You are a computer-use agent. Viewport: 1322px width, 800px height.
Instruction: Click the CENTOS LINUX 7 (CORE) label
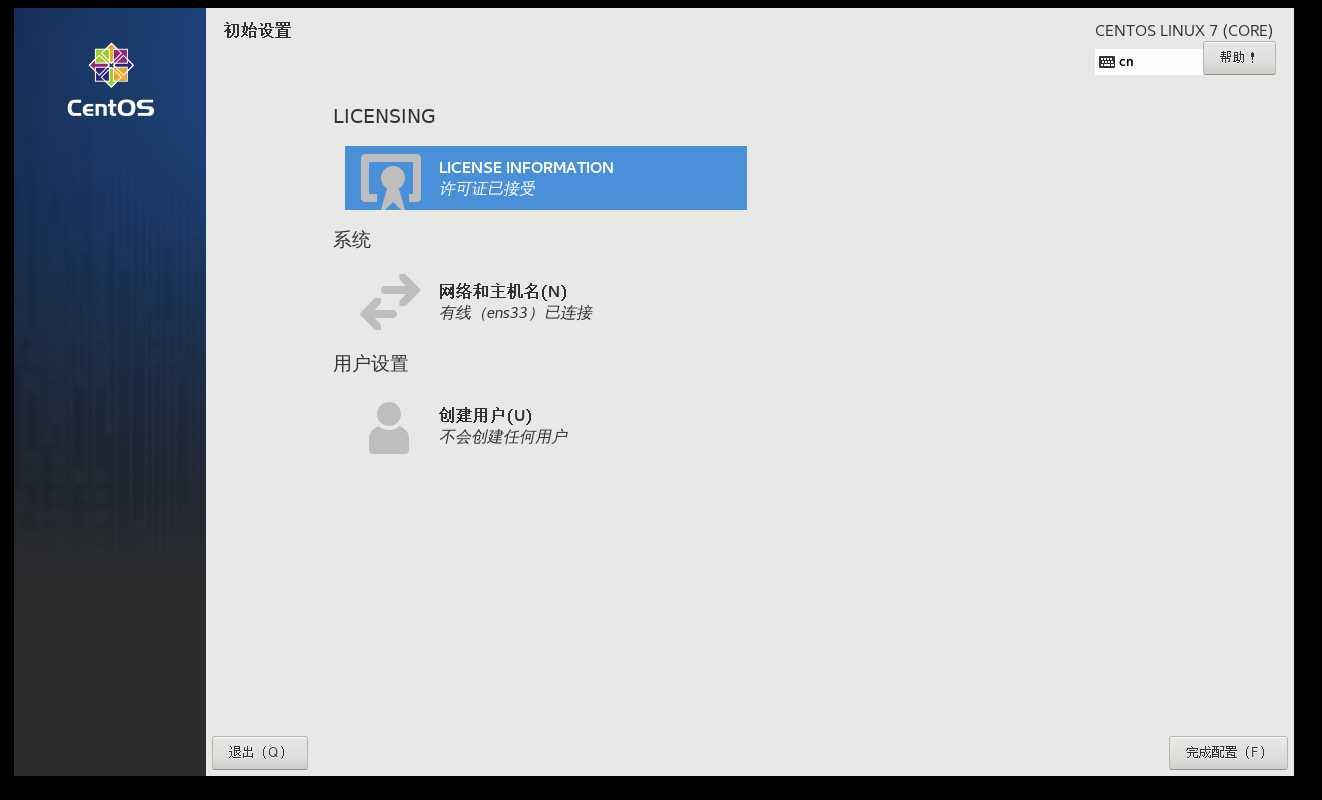pyautogui.click(x=1184, y=31)
